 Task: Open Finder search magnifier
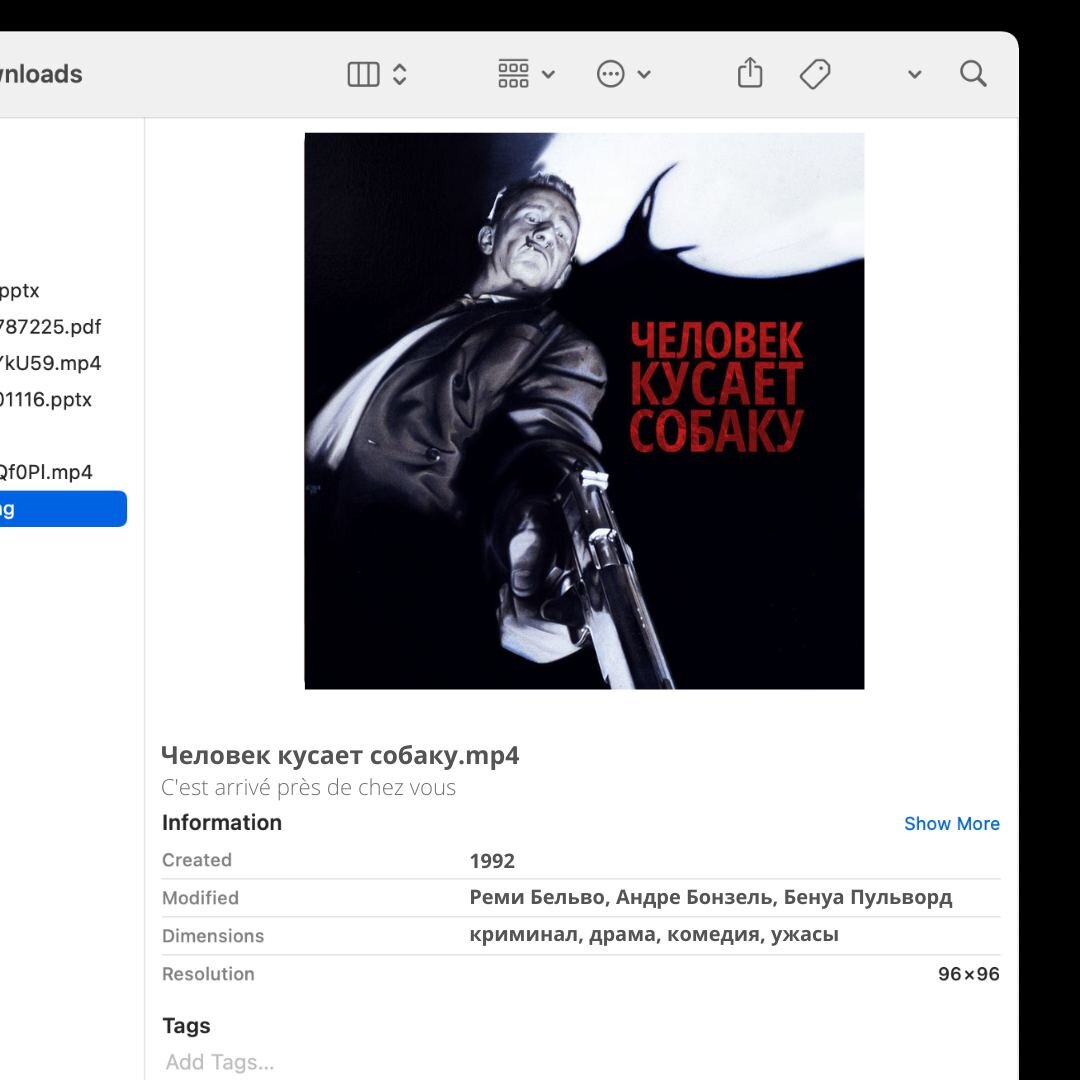pyautogui.click(x=973, y=74)
